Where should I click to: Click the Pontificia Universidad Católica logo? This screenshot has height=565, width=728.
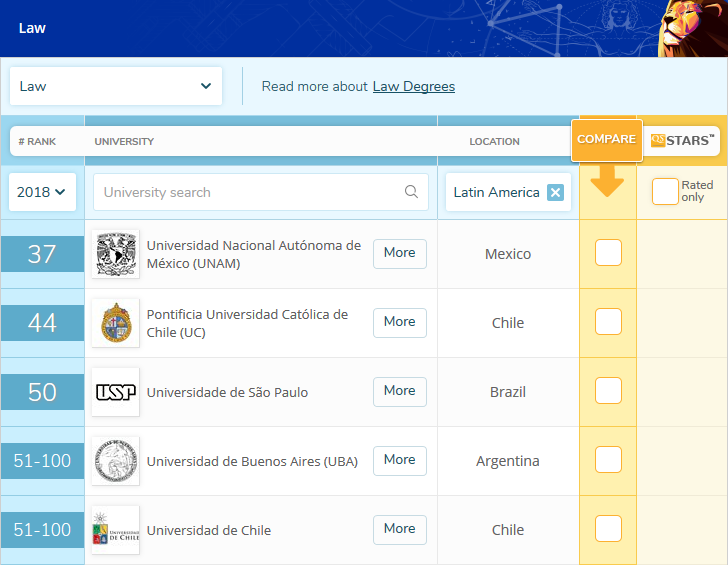coord(116,323)
